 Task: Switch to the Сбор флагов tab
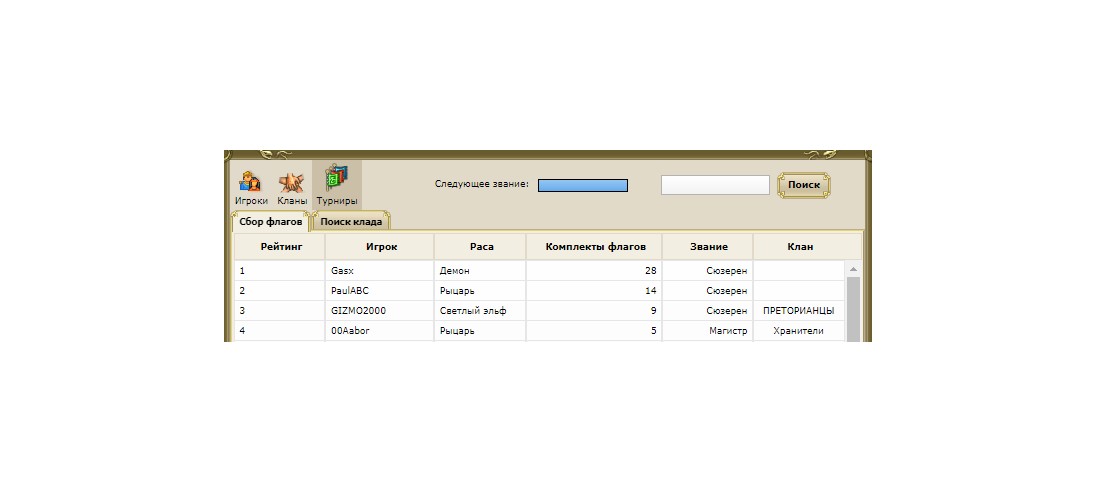[x=270, y=221]
